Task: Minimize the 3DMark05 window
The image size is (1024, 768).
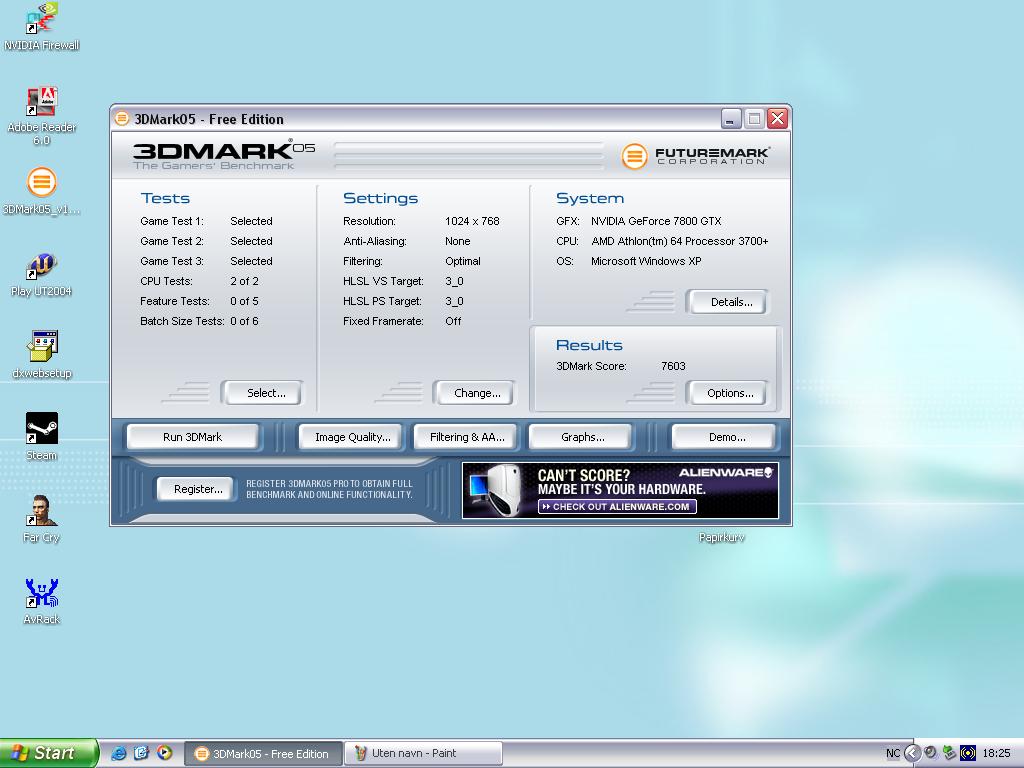Action: tap(731, 119)
